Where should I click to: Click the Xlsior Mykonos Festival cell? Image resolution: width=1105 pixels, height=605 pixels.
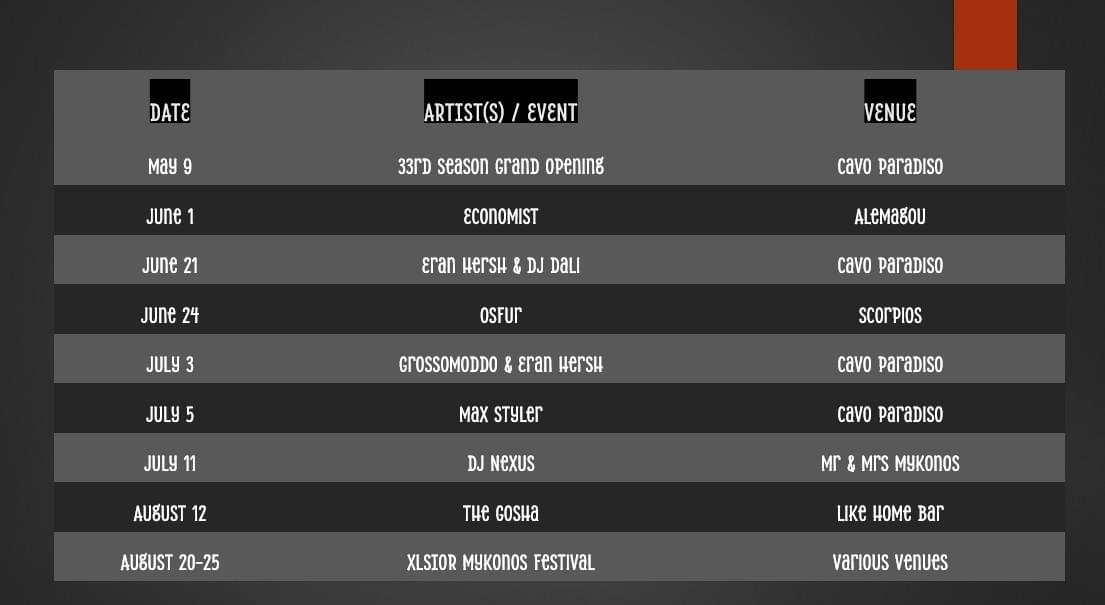click(500, 562)
